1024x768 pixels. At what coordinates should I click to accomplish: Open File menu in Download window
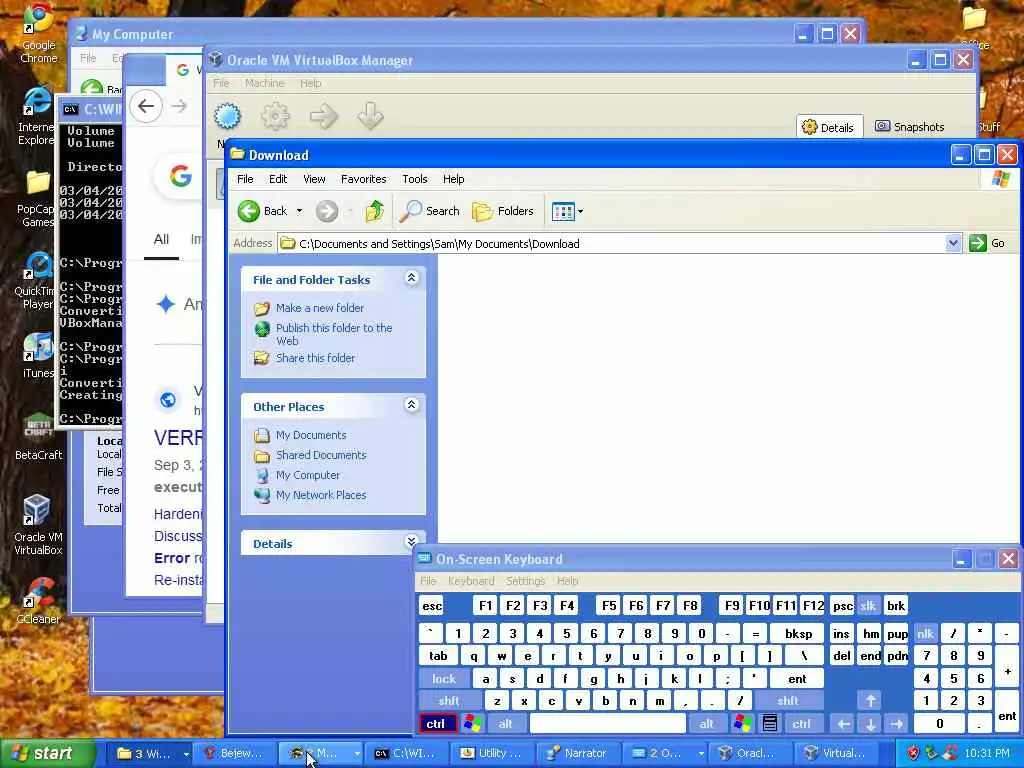245,179
